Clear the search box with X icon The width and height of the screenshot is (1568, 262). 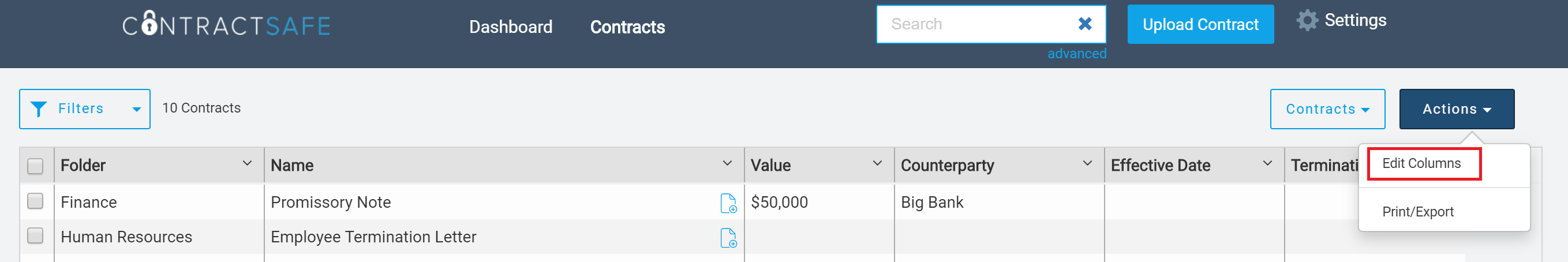pos(1085,24)
